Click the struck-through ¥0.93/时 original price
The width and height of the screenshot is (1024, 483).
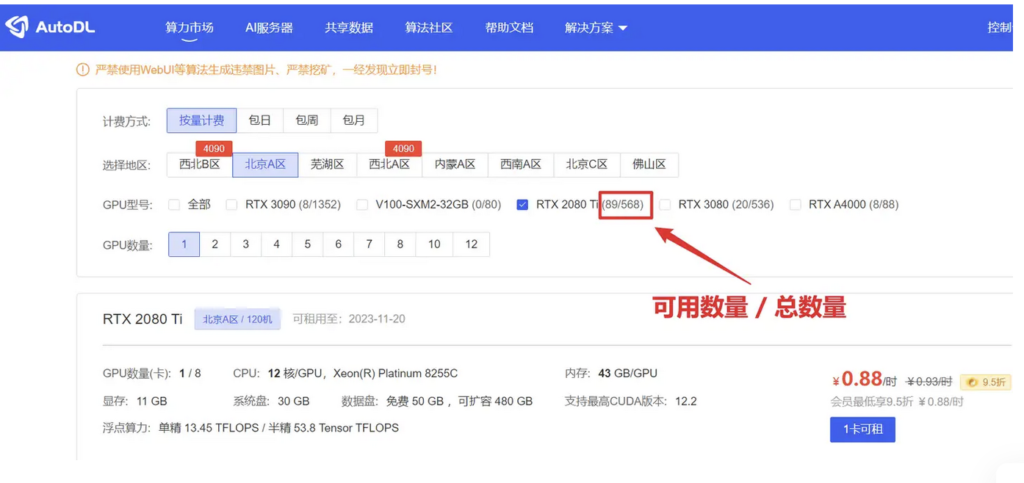(x=929, y=382)
